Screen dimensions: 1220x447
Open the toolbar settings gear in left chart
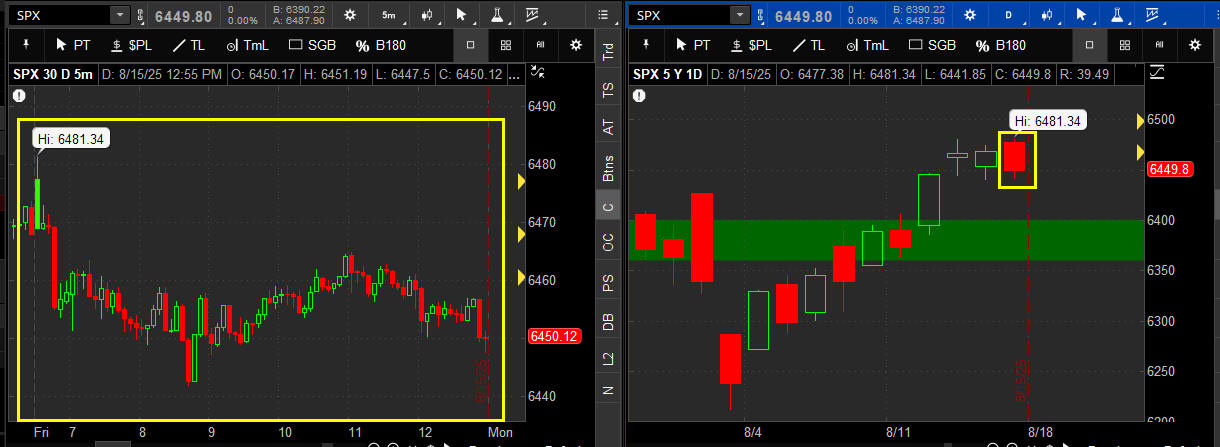click(x=576, y=45)
